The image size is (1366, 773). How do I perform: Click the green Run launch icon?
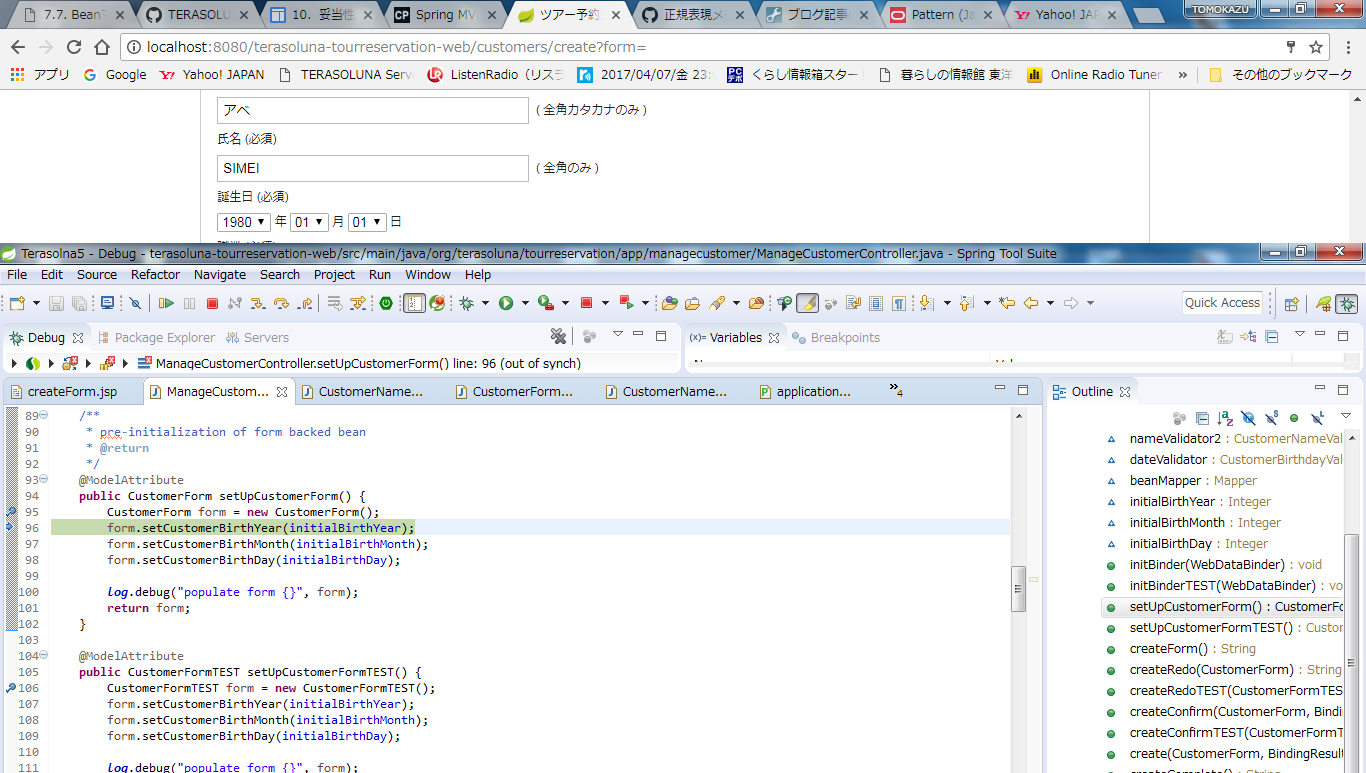506,303
